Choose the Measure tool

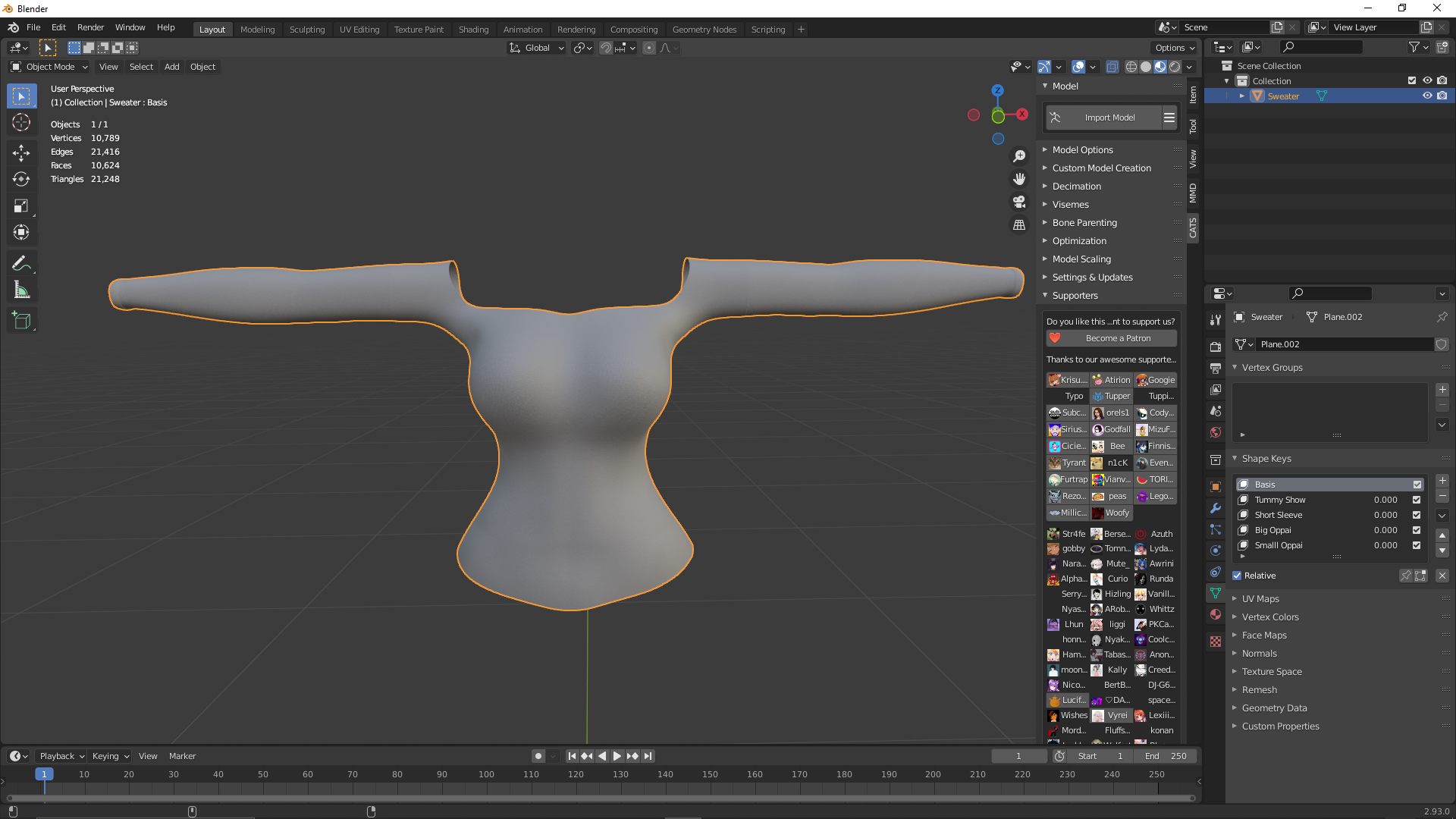click(21, 290)
